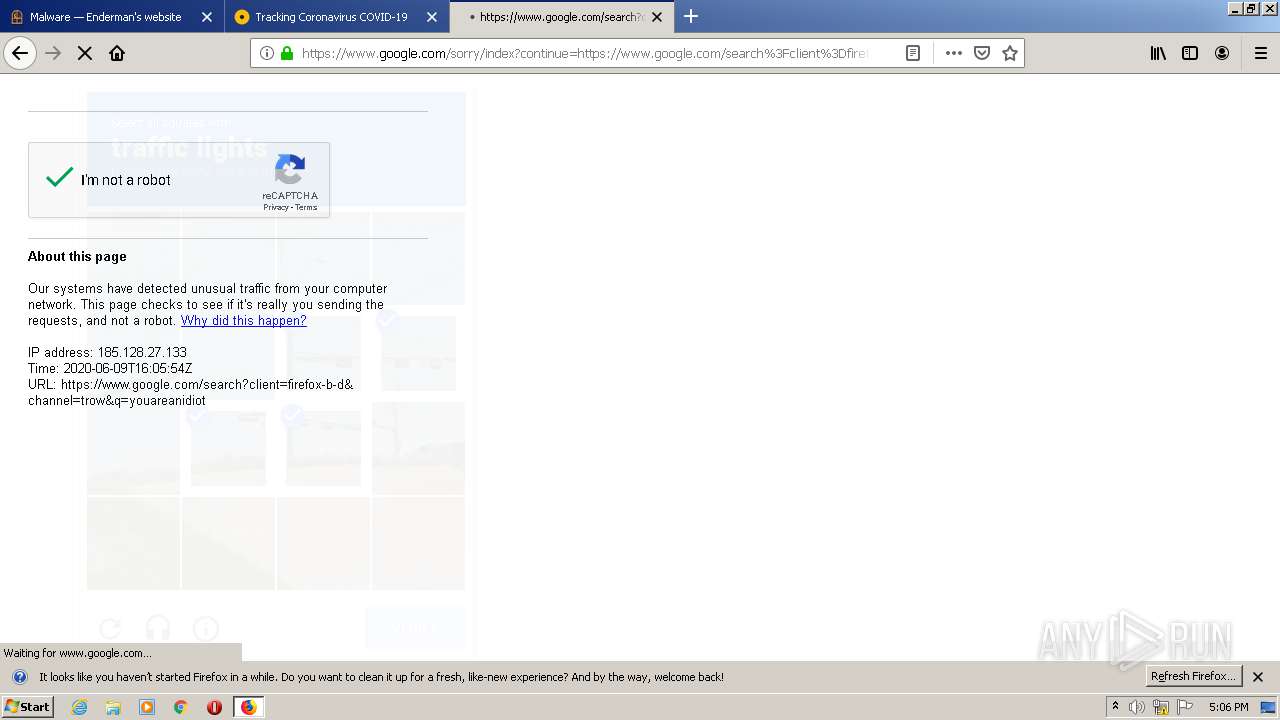Close the Malware — Enderman's website tab
This screenshot has height=720, width=1280.
coord(206,17)
